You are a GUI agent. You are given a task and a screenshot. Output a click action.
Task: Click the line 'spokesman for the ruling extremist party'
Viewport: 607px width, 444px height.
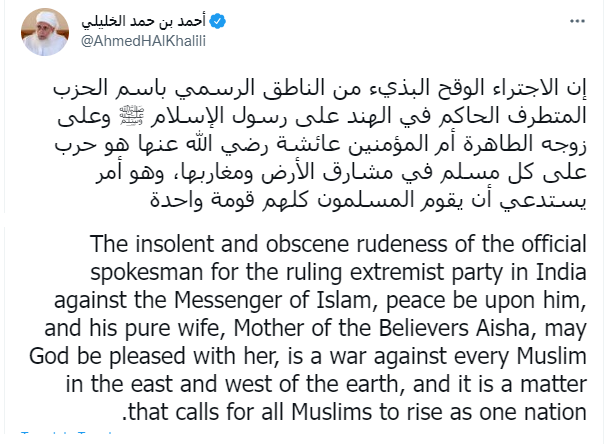pos(338,273)
